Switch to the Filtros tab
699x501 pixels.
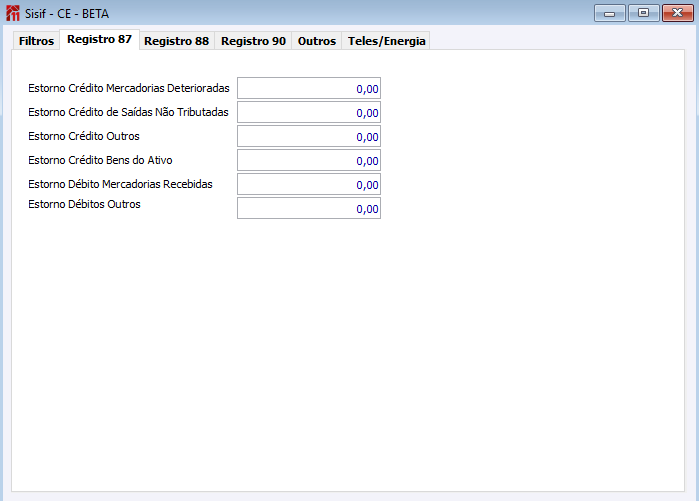click(36, 41)
